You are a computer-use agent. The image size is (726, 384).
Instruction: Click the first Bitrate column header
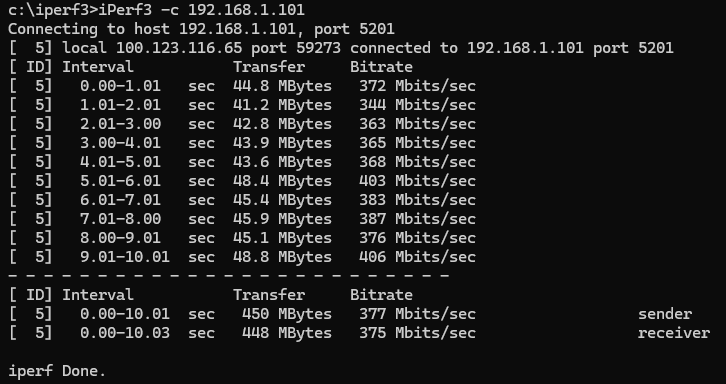[381, 67]
